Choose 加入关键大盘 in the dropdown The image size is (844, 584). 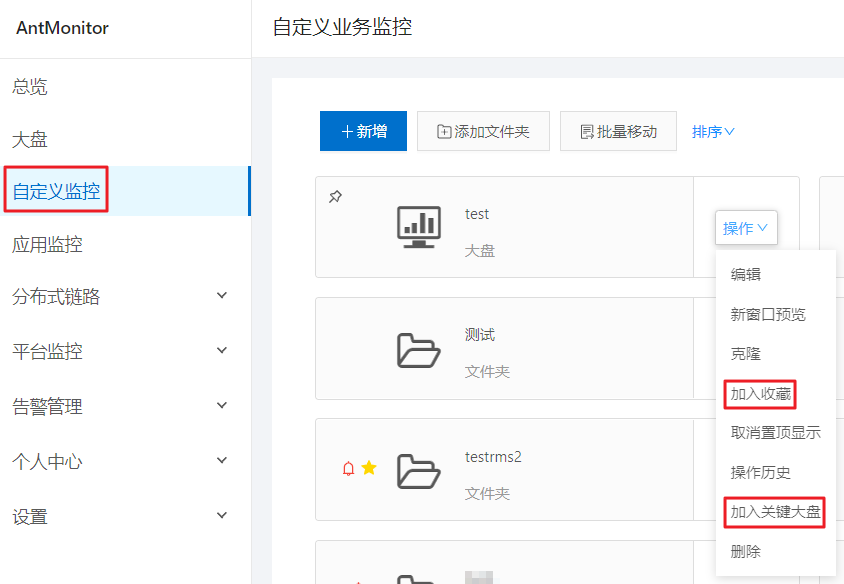775,512
